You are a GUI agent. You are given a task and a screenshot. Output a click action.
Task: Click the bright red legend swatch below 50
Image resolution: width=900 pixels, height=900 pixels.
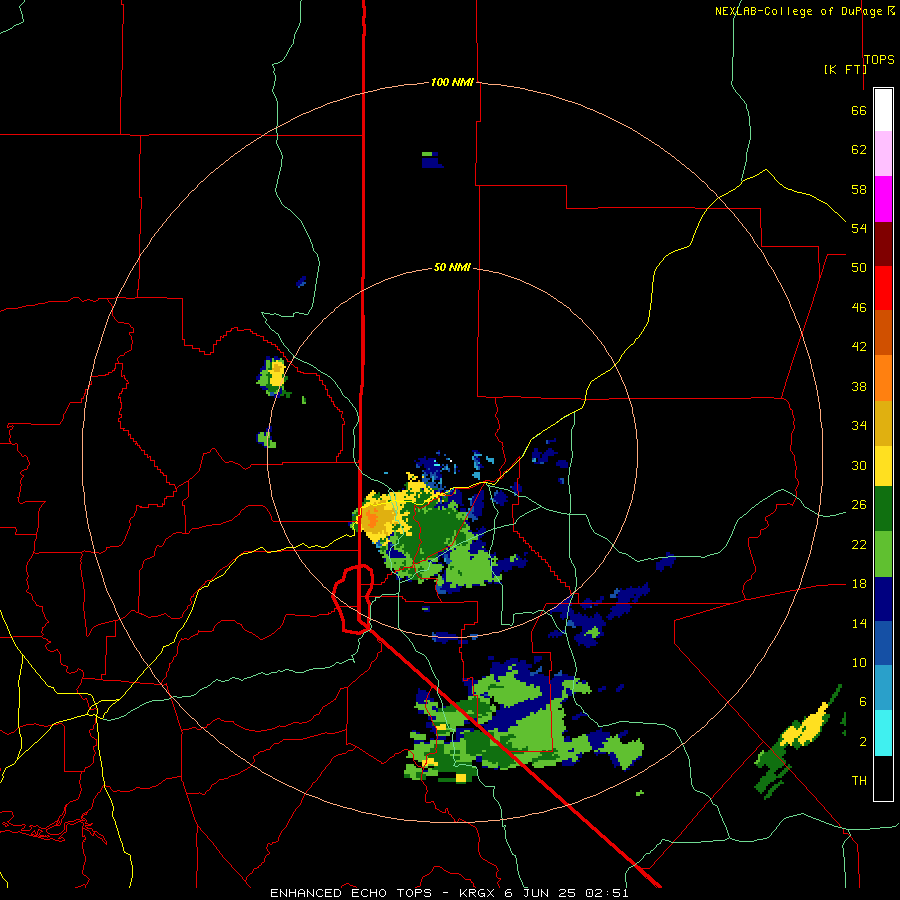point(883,288)
